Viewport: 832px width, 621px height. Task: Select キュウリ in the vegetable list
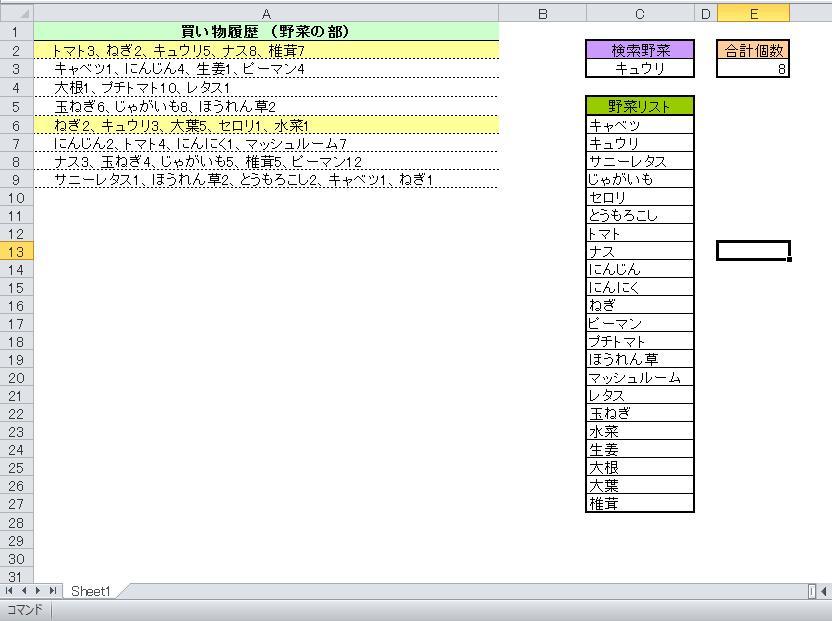click(x=640, y=143)
